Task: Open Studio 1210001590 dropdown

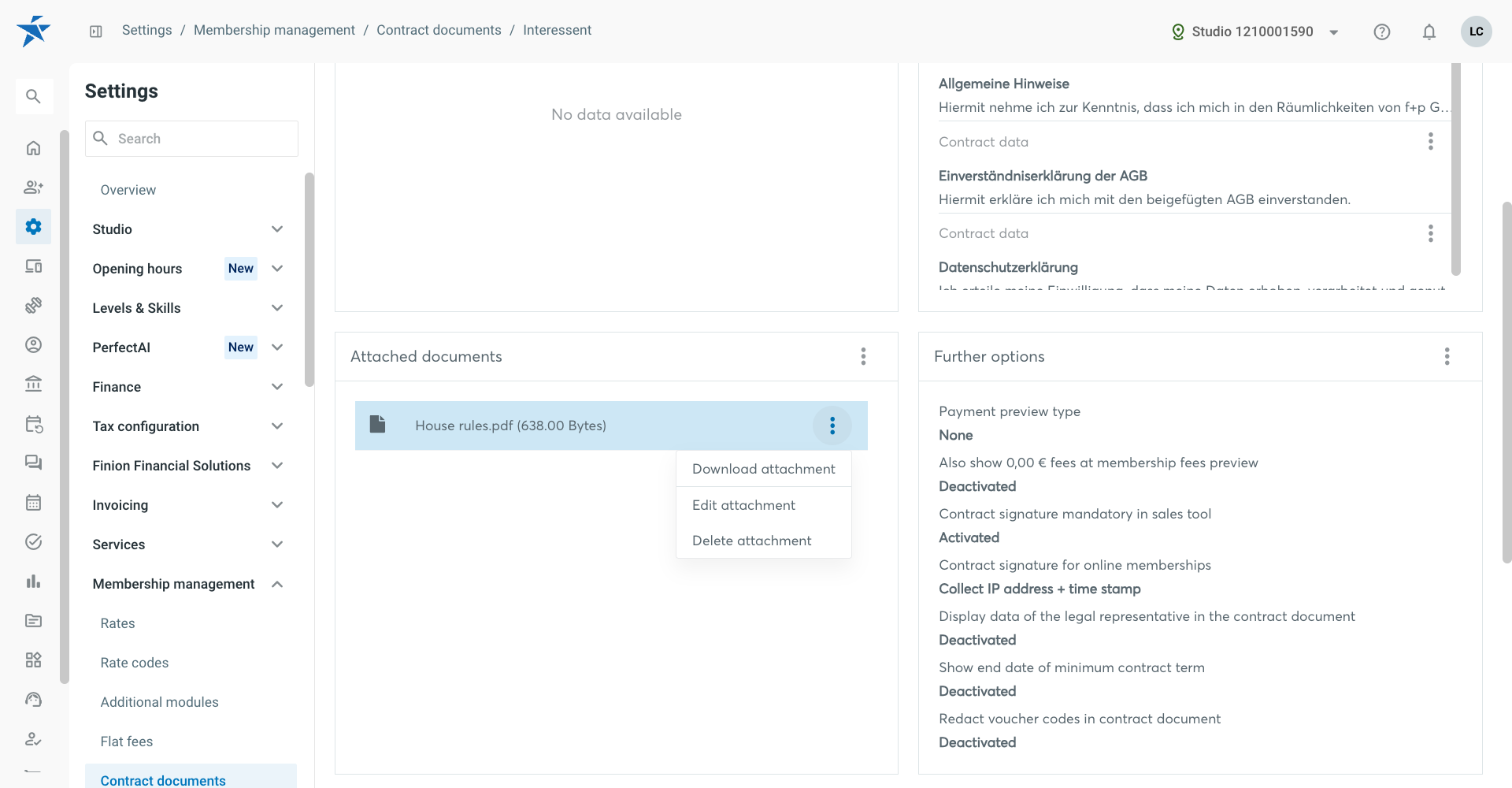Action: click(1256, 32)
